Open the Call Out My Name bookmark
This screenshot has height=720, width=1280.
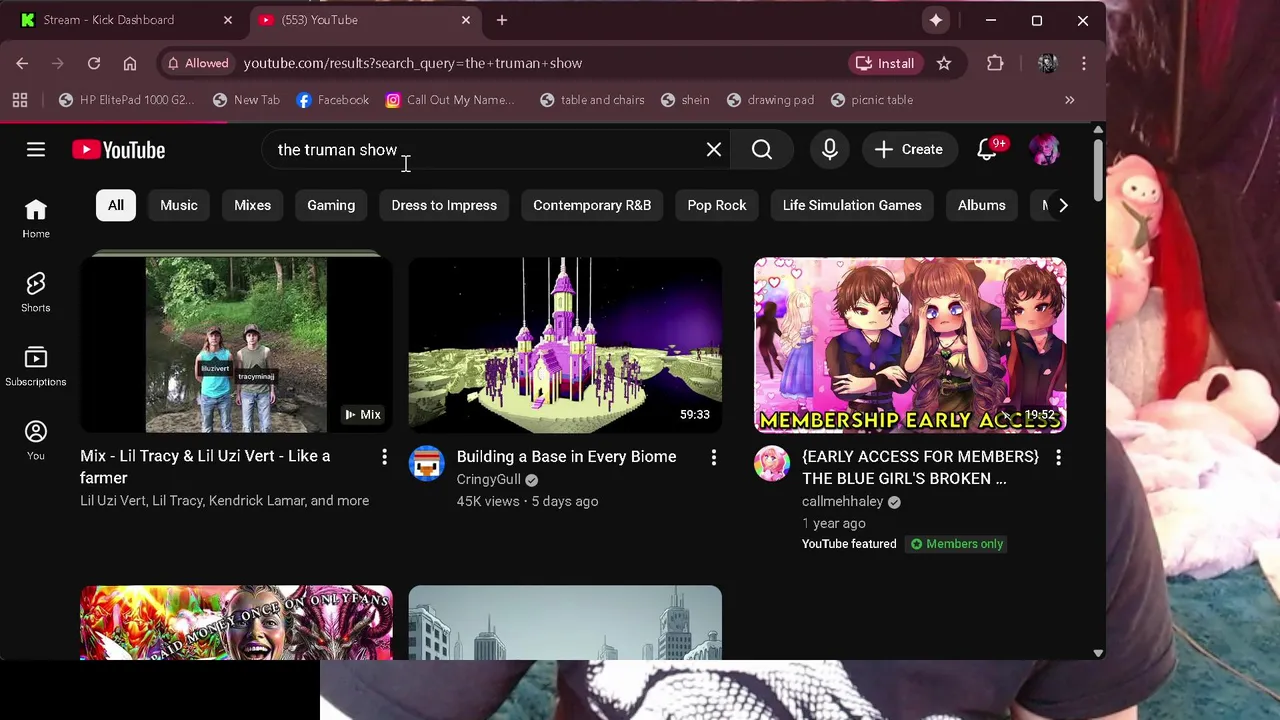click(x=450, y=100)
